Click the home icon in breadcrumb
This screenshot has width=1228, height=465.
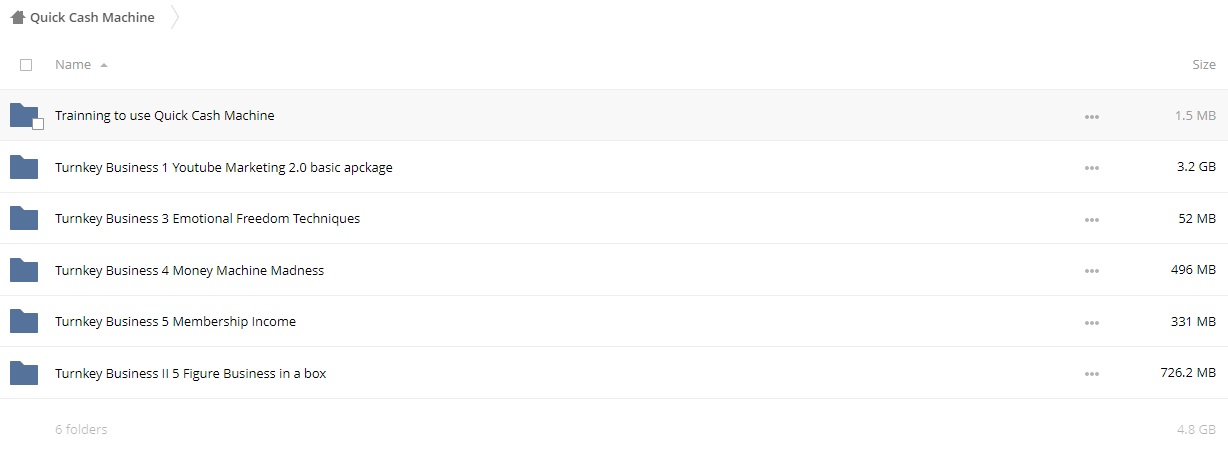pyautogui.click(x=17, y=17)
